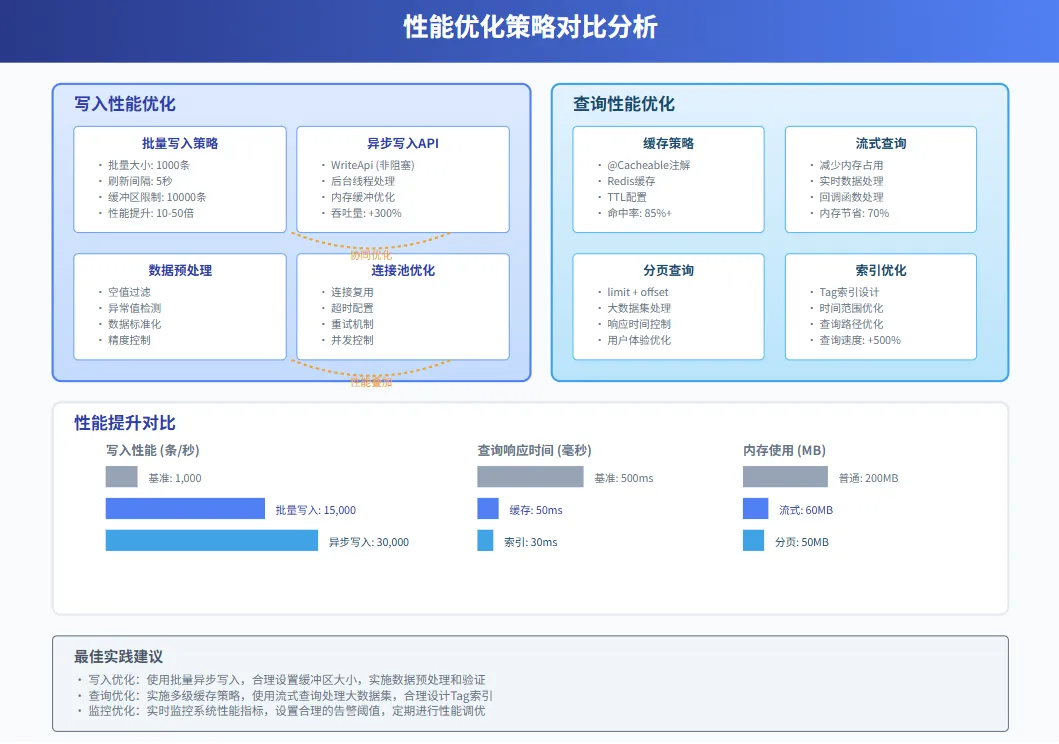Image resolution: width=1059 pixels, height=744 pixels.
Task: Click the @Cacheable注解 bullet item
Action: 648,165
